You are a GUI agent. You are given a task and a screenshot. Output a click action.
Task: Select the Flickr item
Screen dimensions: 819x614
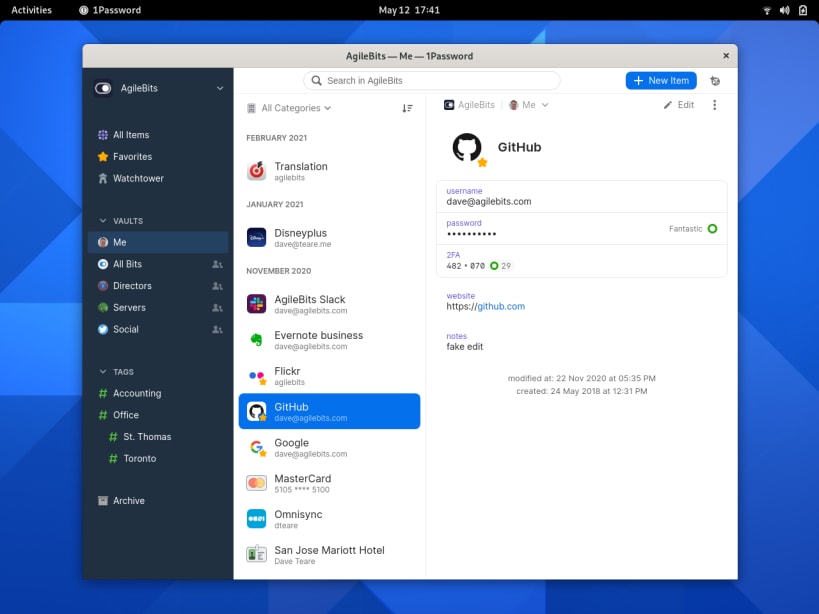pos(329,375)
